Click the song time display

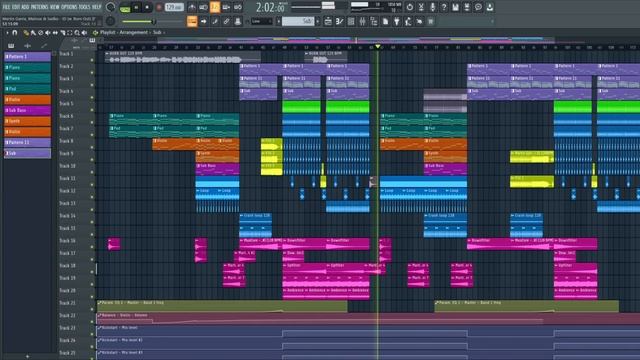pyautogui.click(x=270, y=7)
